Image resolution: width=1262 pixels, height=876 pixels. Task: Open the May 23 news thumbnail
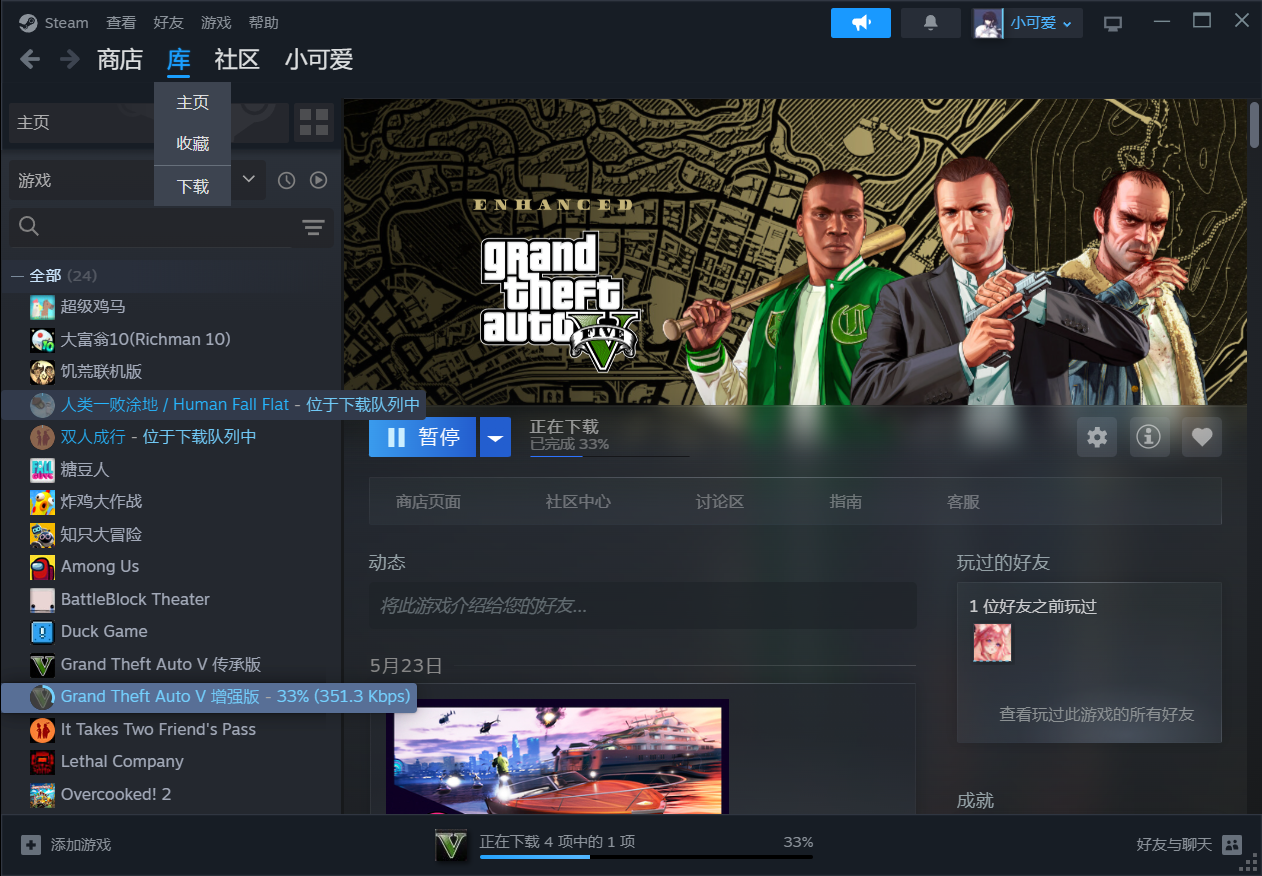click(557, 757)
